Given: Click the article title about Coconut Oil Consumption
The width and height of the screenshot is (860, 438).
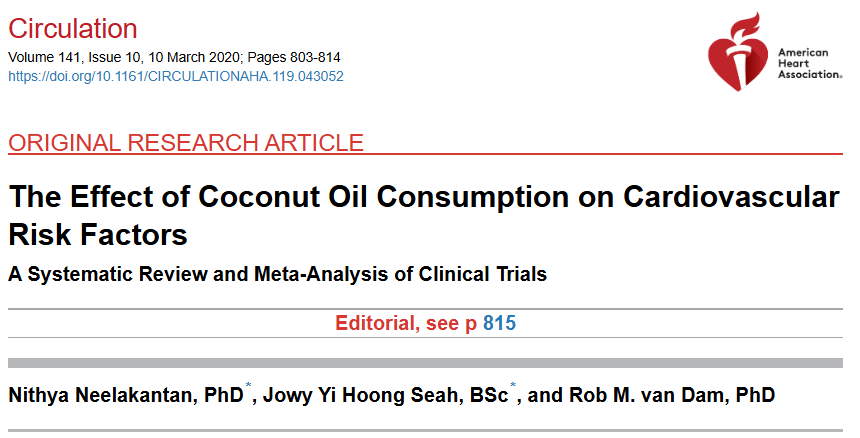Looking at the screenshot, I should (x=423, y=215).
